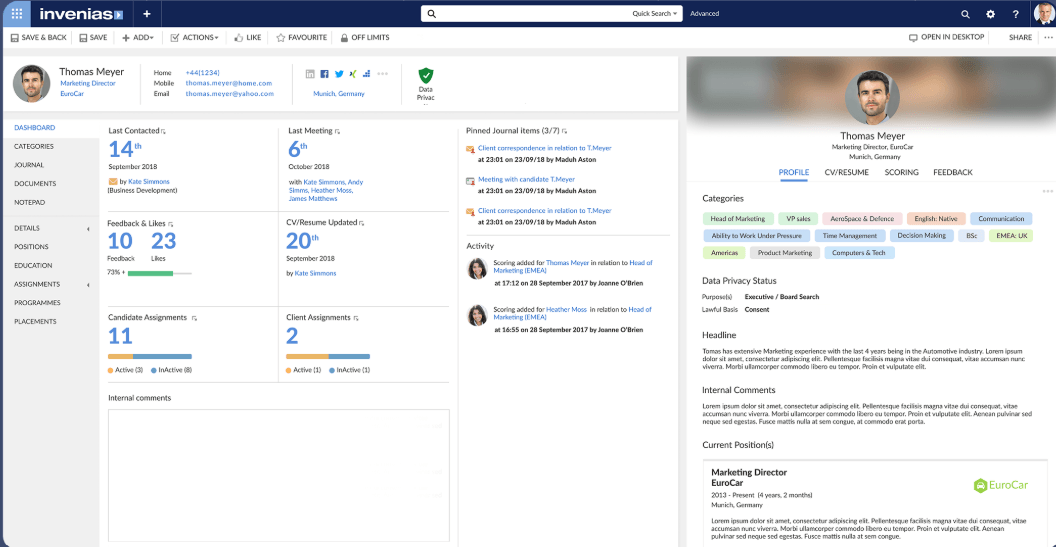This screenshot has width=1056, height=547.
Task: Open the Facebook profile icon
Action: coord(325,73)
